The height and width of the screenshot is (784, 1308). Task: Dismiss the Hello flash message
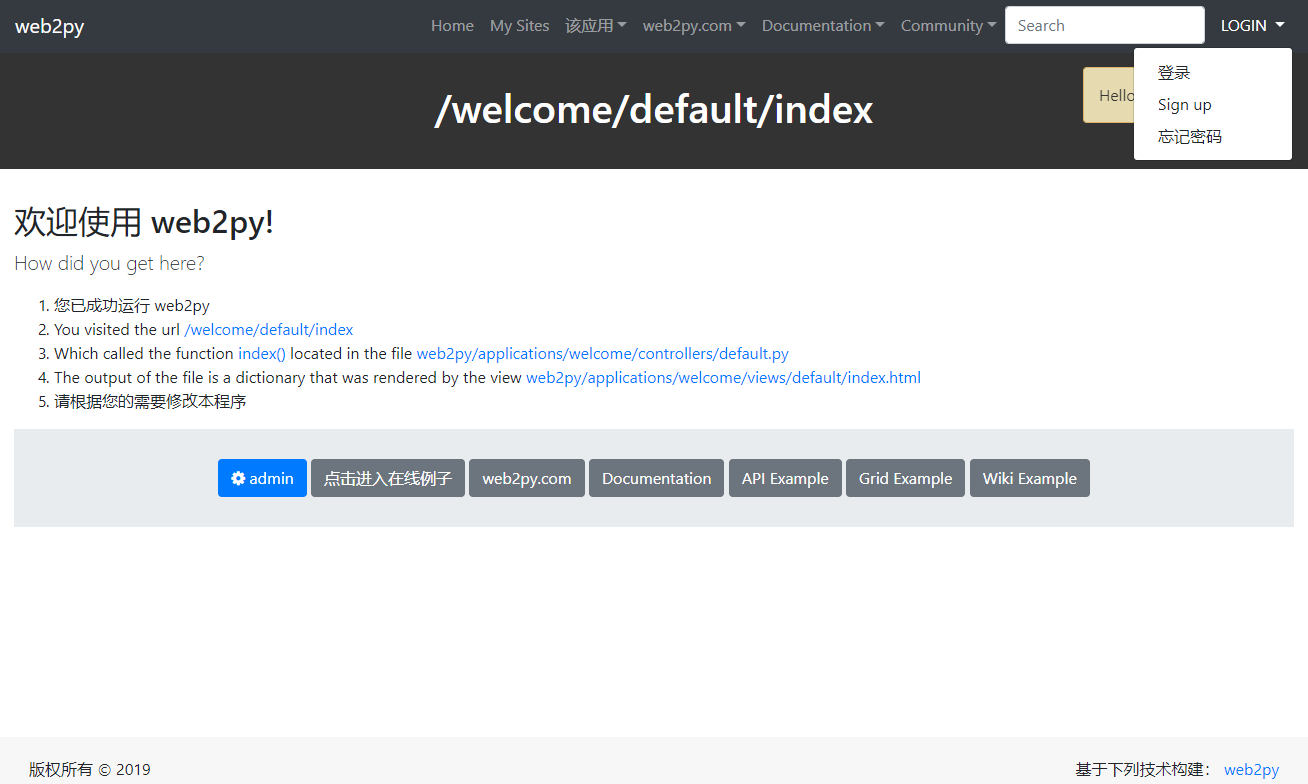(1109, 96)
